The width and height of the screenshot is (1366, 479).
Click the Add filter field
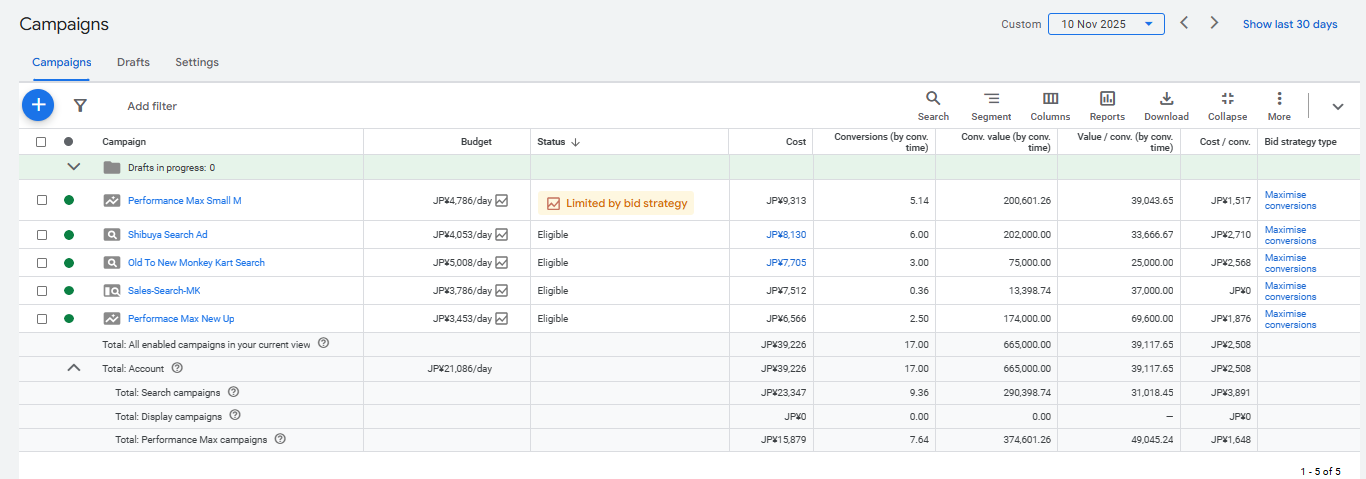pos(152,106)
